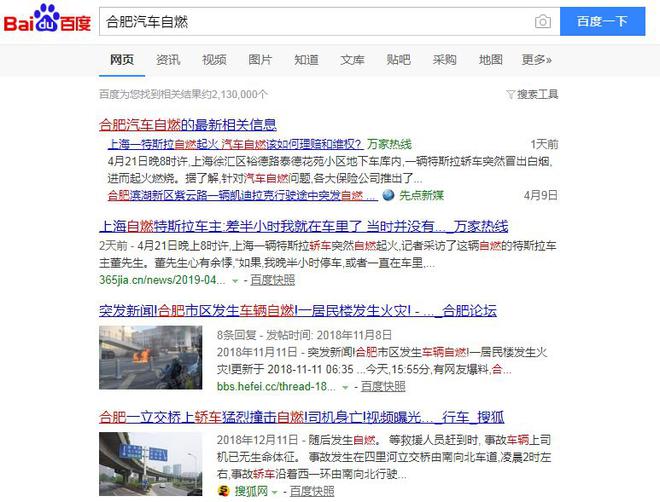
Task: Switch to the 资讯 tab
Action: click(x=168, y=60)
